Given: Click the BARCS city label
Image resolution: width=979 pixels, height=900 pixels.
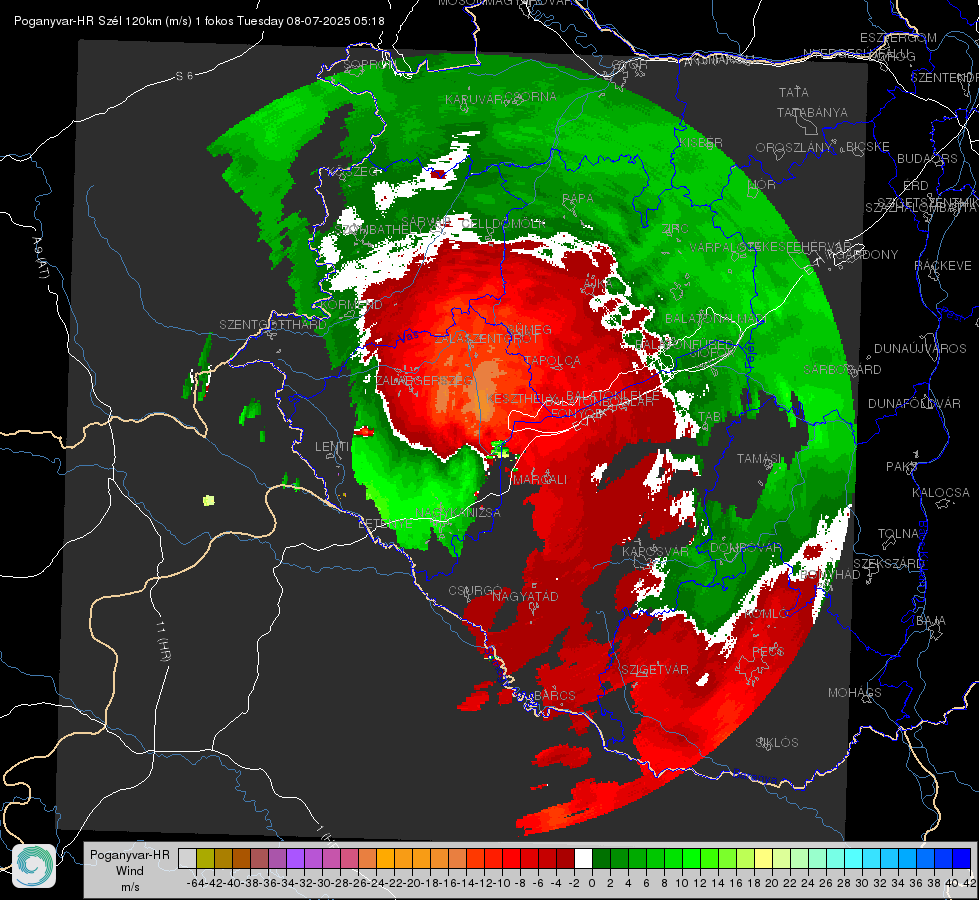Looking at the screenshot, I should click(x=555, y=695).
